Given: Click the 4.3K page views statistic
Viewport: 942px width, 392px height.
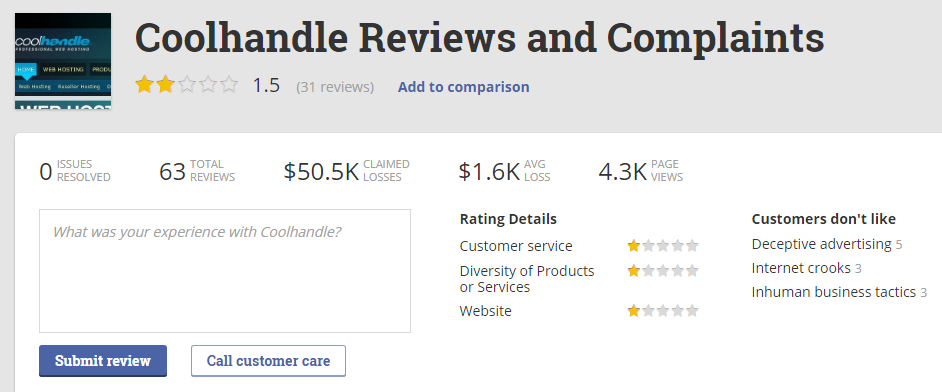Looking at the screenshot, I should click(640, 171).
